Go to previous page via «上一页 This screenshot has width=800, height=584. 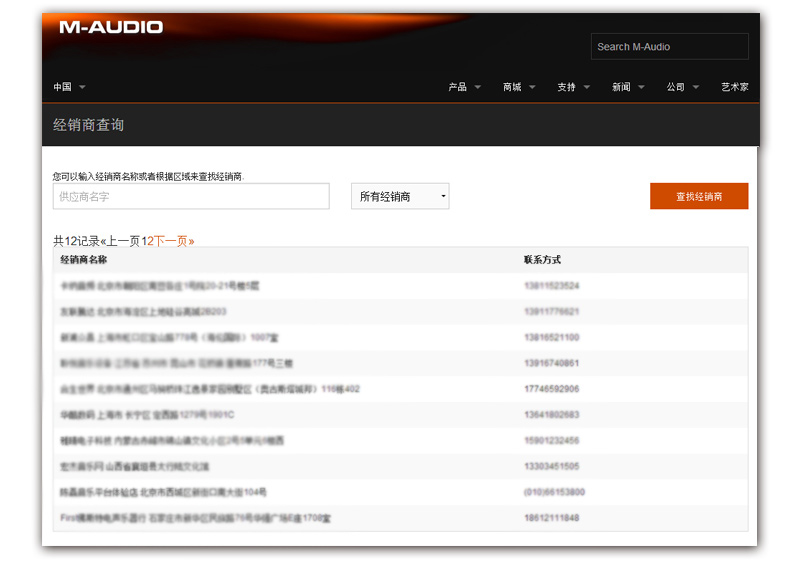120,241
